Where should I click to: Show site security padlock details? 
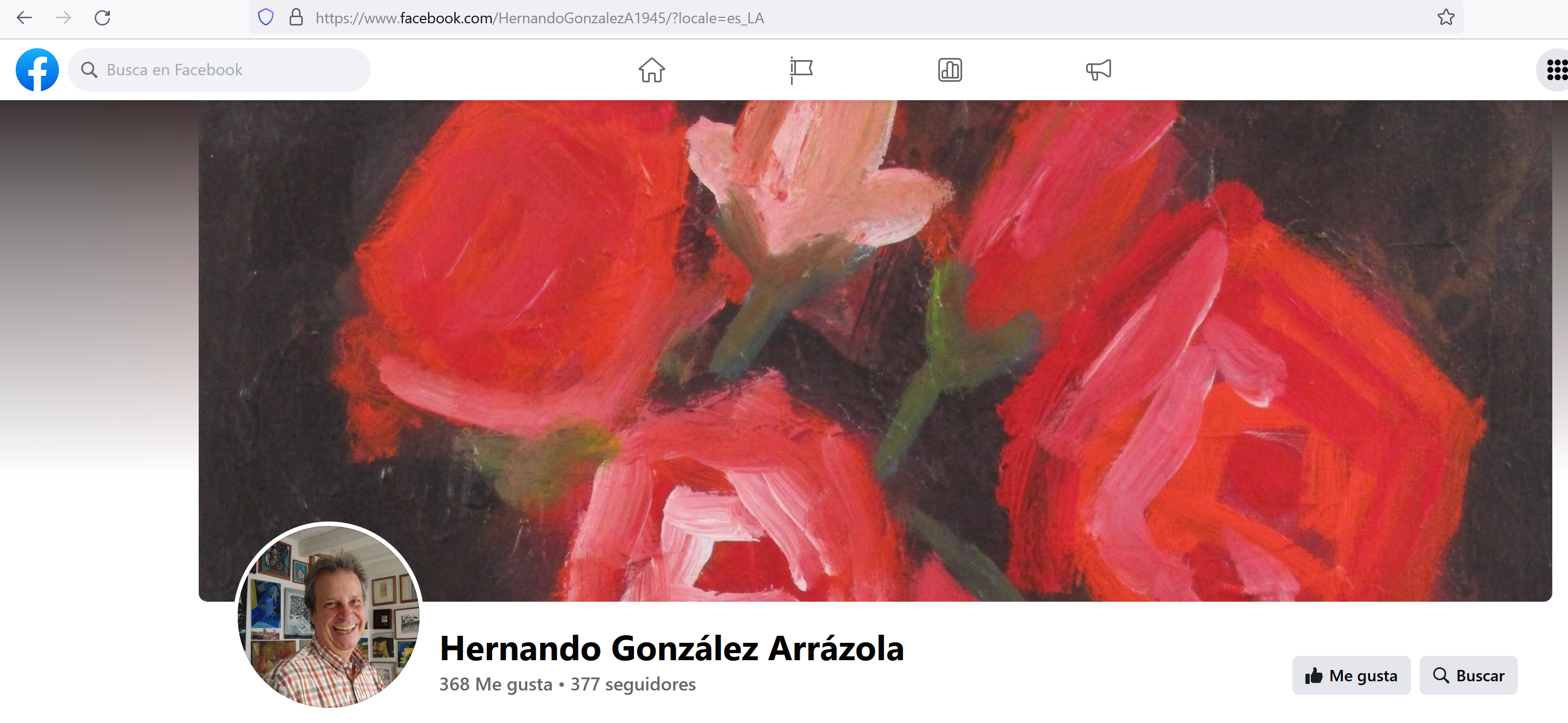coord(296,18)
